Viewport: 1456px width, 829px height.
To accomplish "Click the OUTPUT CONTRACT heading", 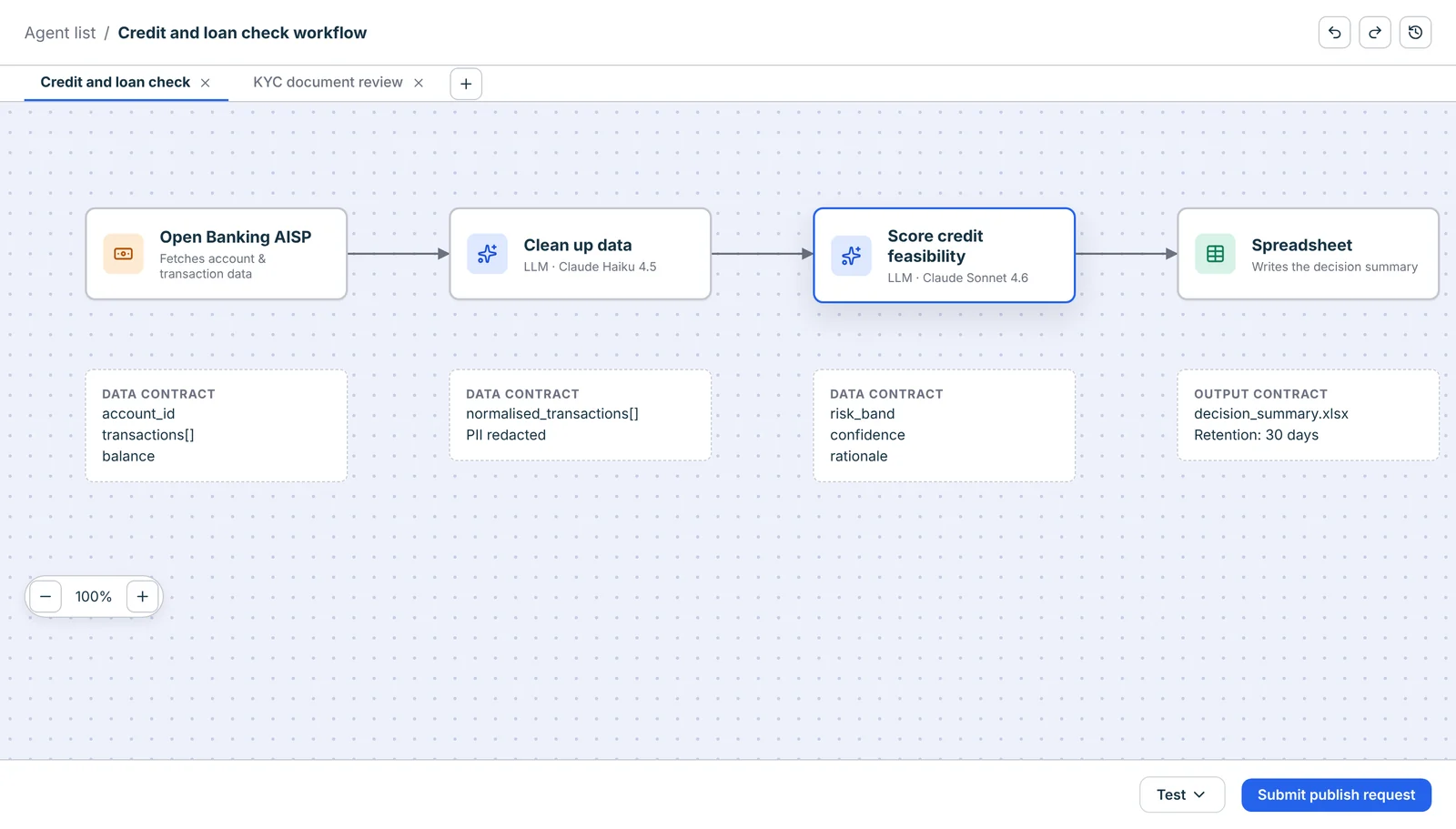I will click(x=1260, y=394).
